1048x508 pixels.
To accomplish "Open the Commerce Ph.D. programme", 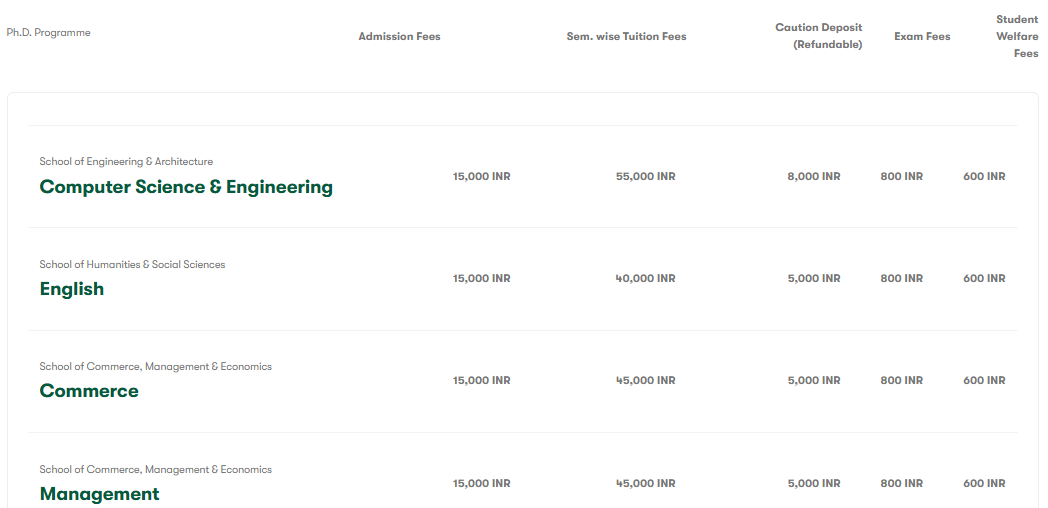I will point(89,391).
